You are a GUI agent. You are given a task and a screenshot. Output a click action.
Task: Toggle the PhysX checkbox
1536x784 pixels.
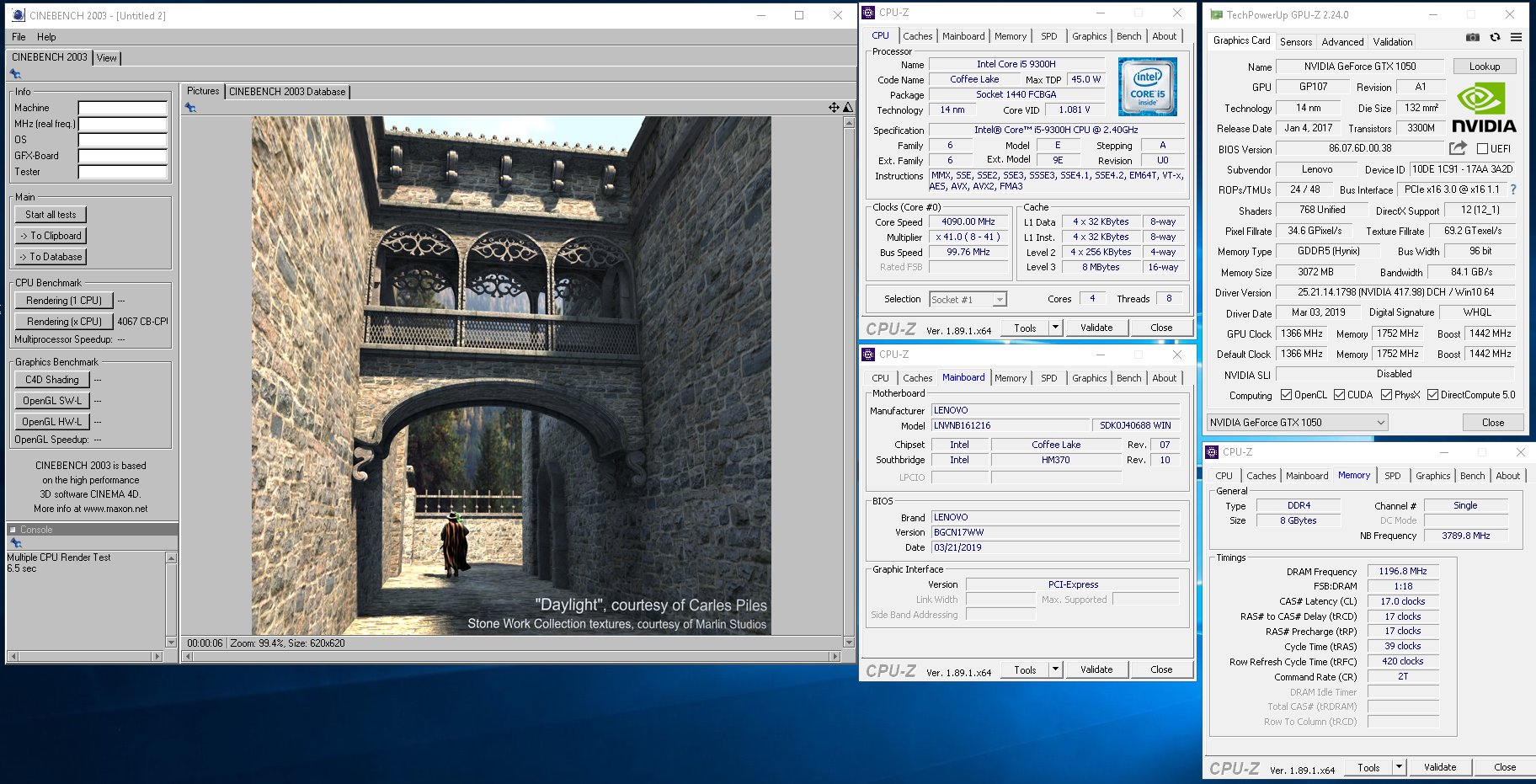[x=1386, y=395]
